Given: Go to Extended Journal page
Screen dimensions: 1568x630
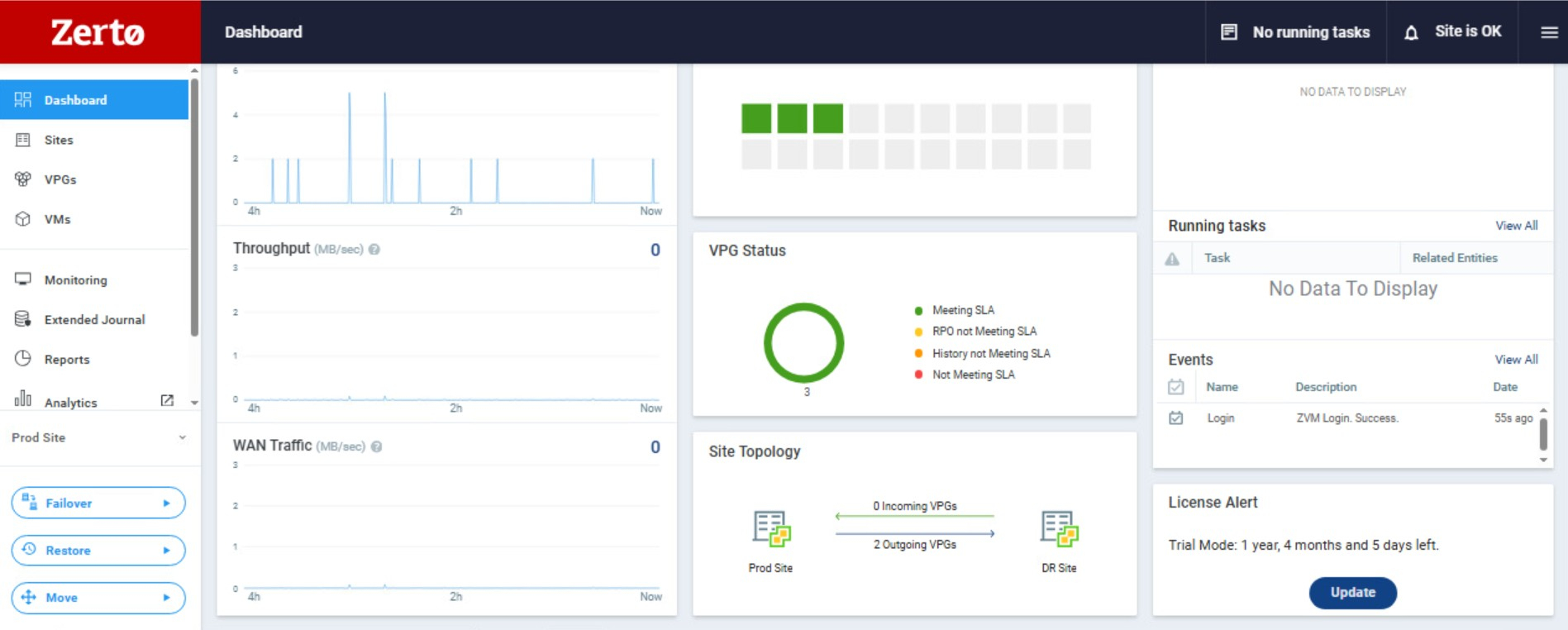Looking at the screenshot, I should 94,320.
